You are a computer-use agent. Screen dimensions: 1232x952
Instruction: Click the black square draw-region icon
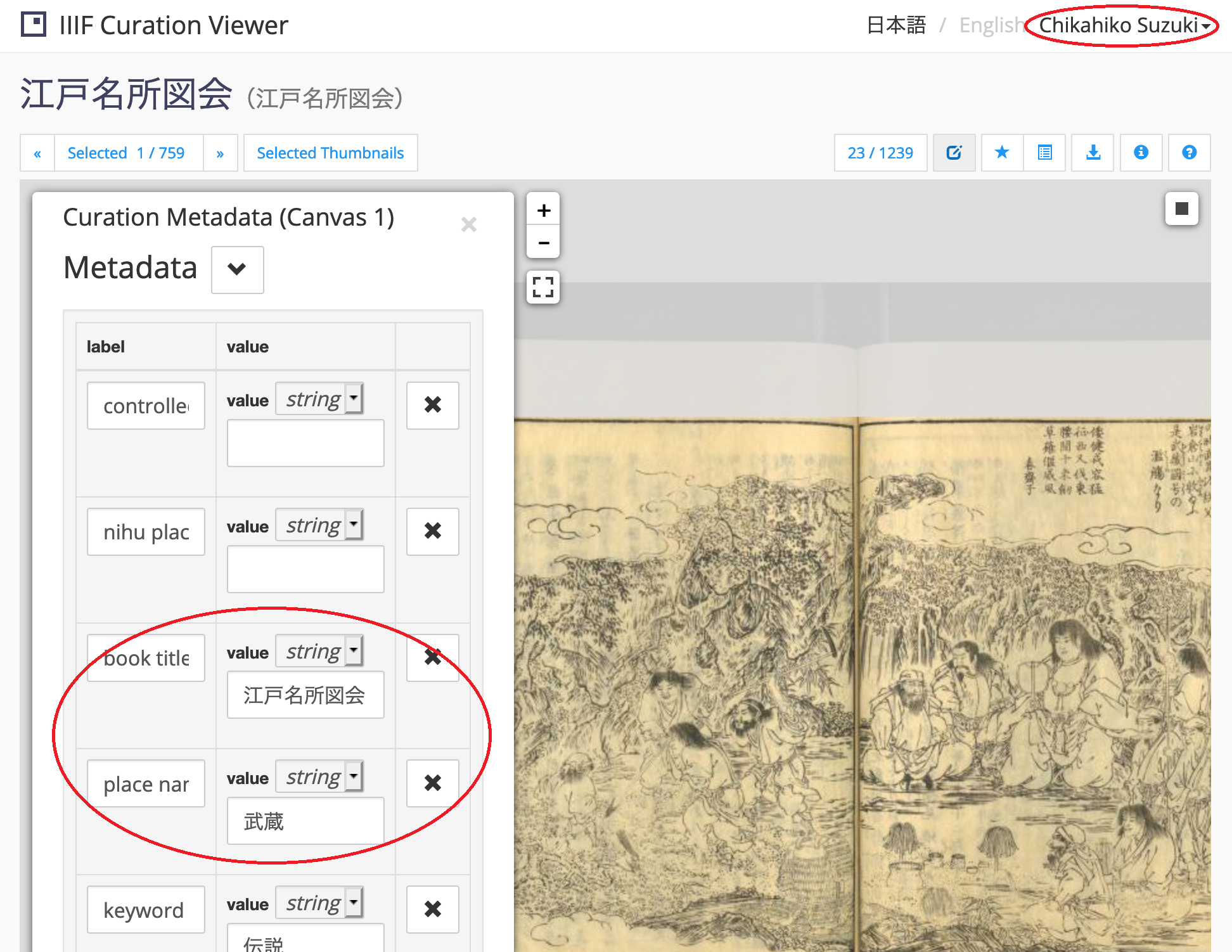click(1181, 209)
